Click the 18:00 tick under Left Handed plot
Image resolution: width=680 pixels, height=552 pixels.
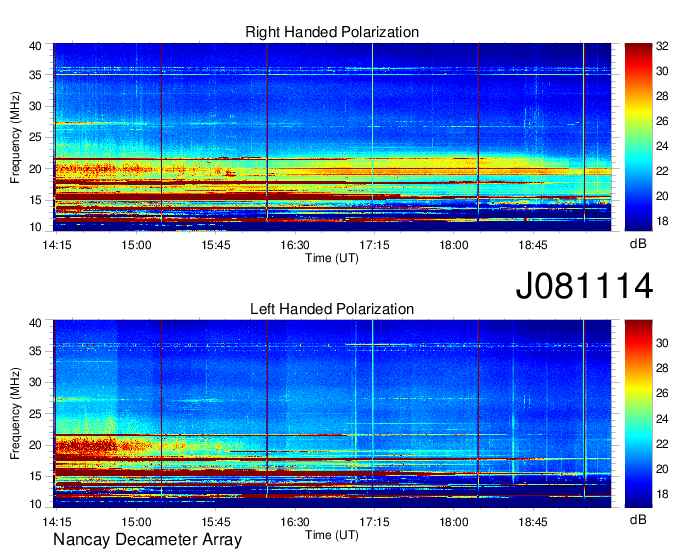click(454, 522)
